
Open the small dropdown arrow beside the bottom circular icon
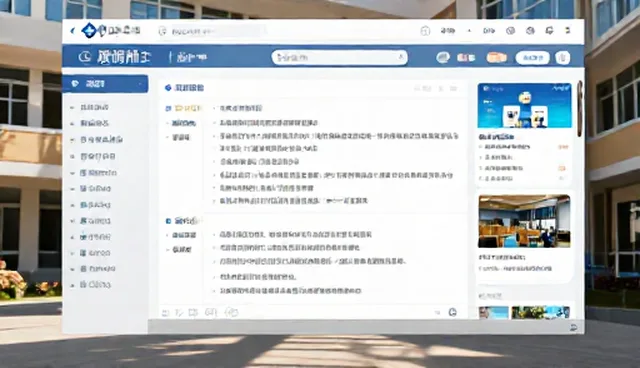click(x=438, y=313)
